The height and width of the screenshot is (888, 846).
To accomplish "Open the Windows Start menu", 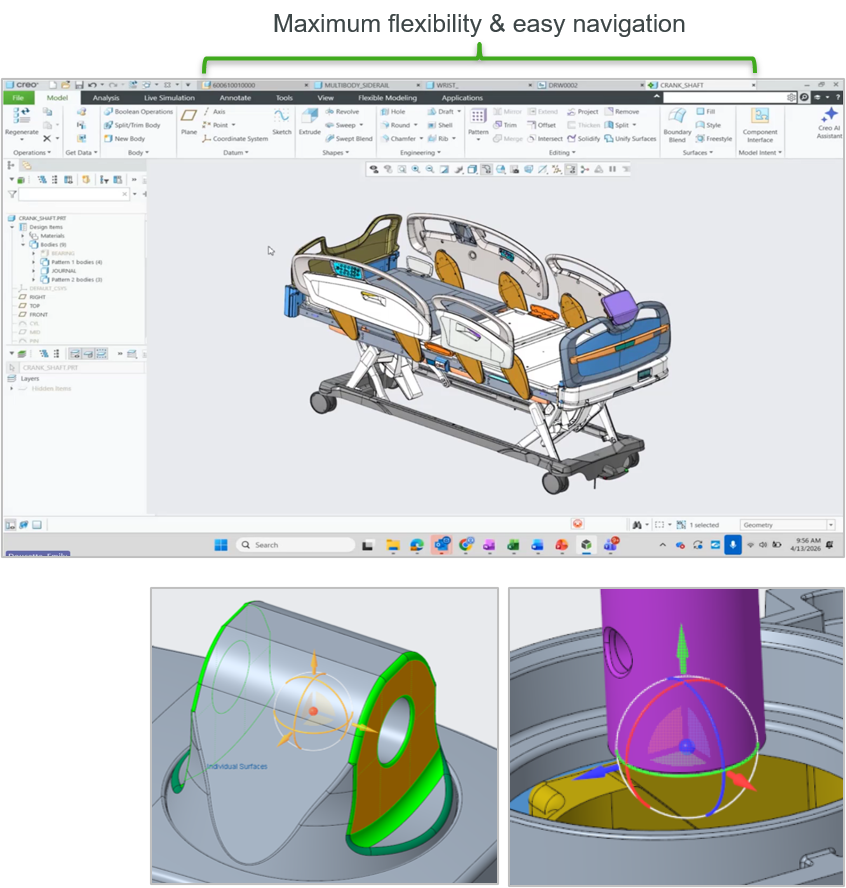I will click(221, 545).
